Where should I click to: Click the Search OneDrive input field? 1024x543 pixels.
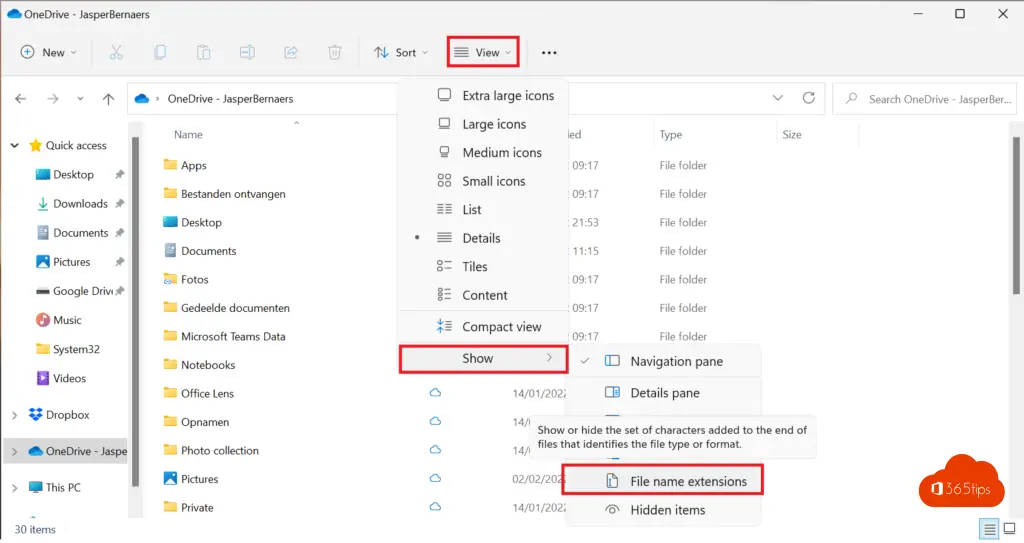pos(938,99)
